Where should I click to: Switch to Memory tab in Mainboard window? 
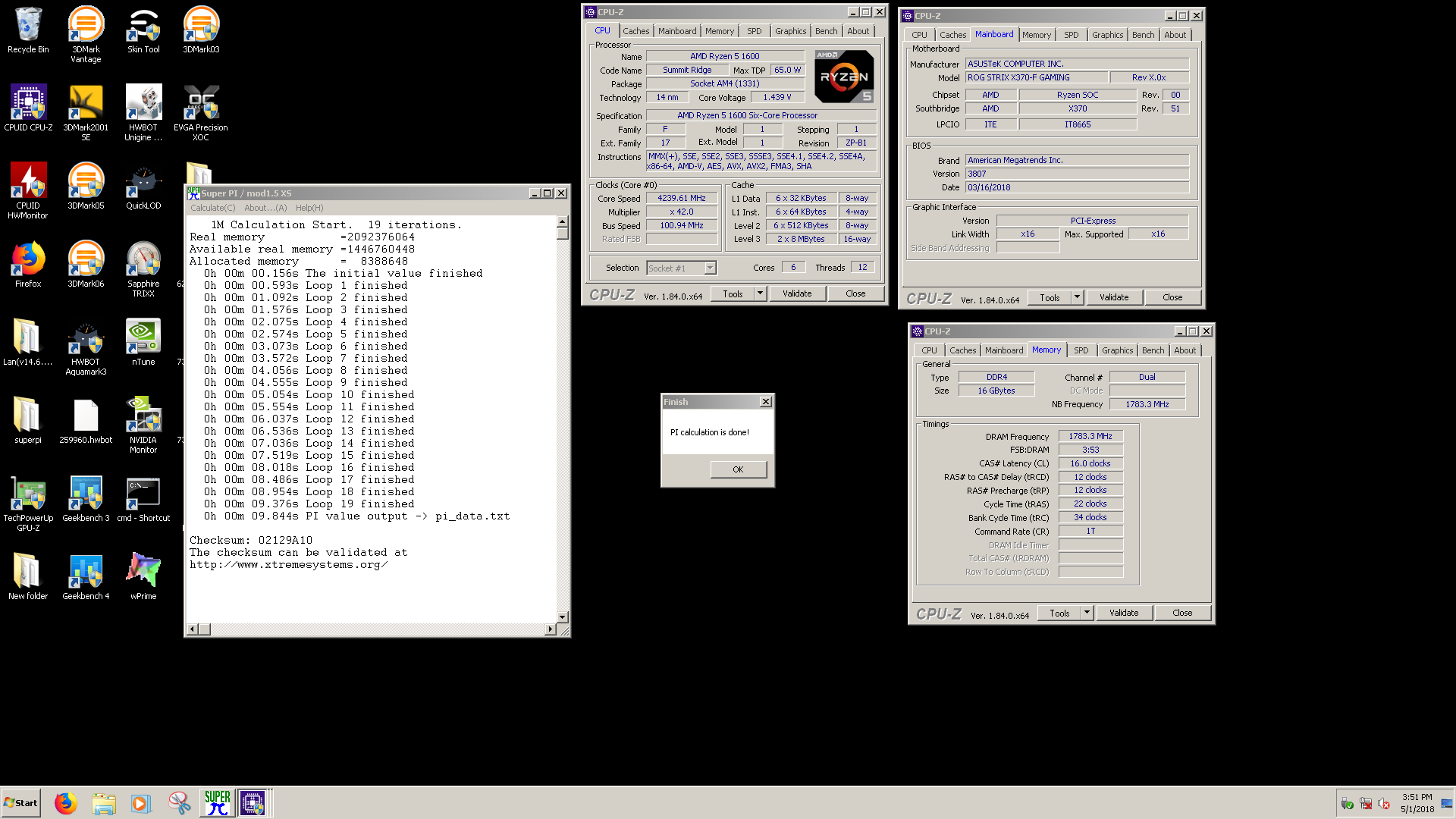(x=1036, y=35)
